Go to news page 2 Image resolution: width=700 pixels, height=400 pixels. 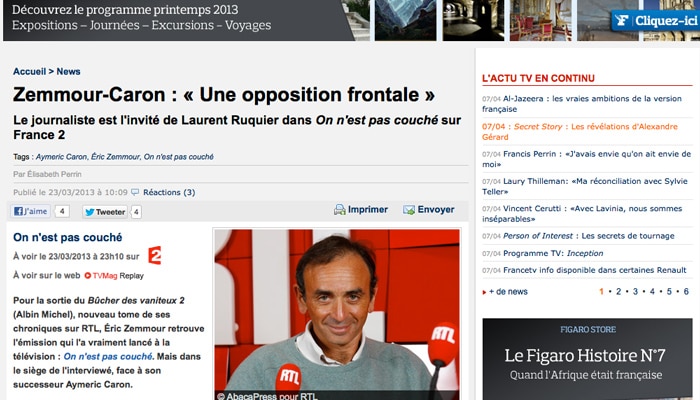tap(618, 292)
